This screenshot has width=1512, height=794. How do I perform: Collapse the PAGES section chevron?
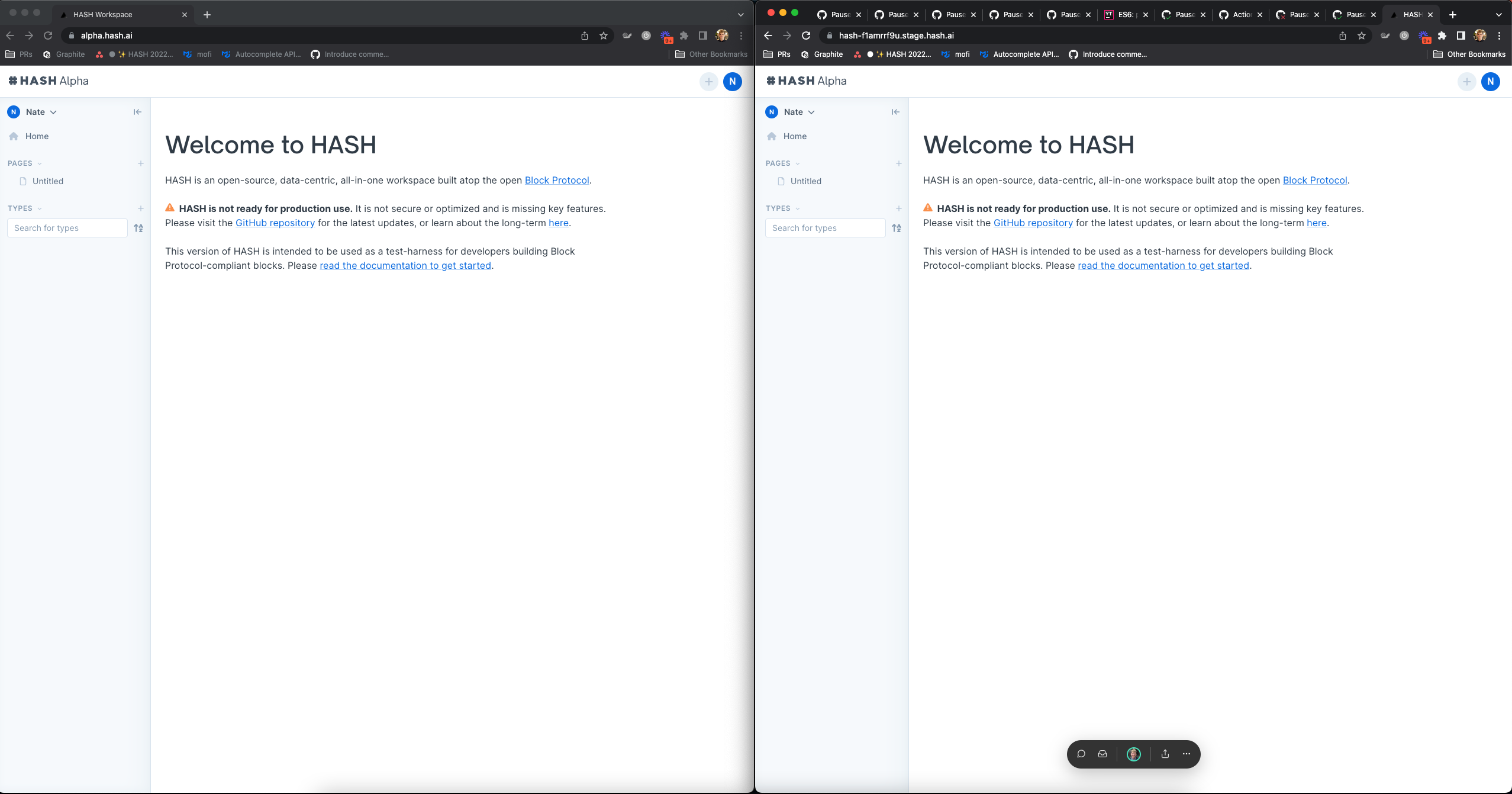(39, 163)
